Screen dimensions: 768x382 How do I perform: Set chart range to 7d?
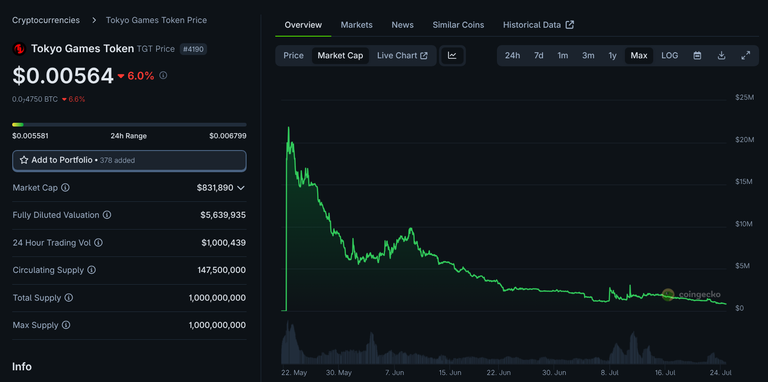pos(538,55)
